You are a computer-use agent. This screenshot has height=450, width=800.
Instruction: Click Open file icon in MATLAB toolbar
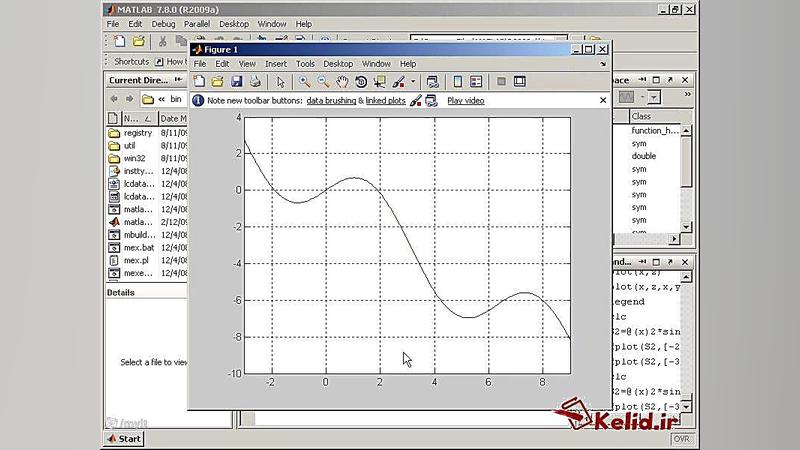coord(138,41)
